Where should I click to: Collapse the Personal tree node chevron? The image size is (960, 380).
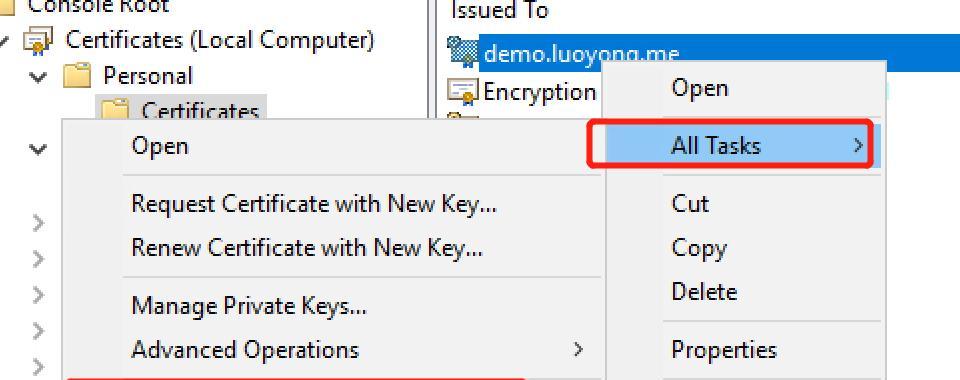click(39, 77)
